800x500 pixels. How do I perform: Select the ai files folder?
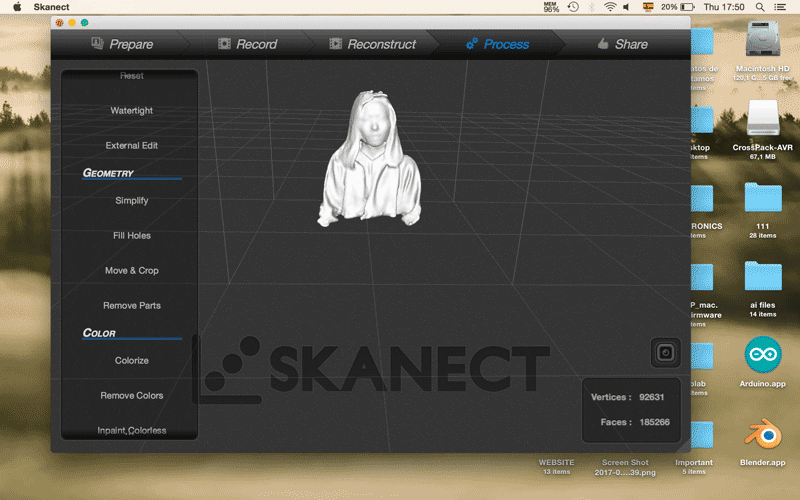click(x=763, y=276)
